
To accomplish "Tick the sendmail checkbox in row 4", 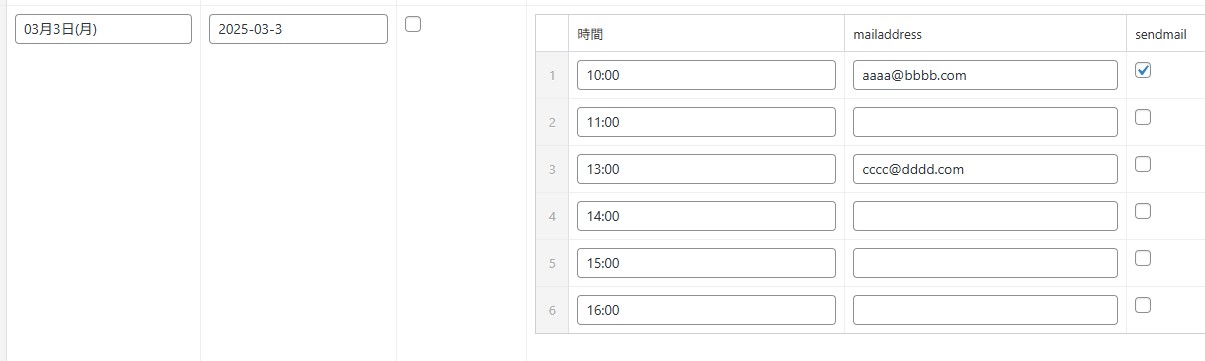I will click(x=1144, y=211).
